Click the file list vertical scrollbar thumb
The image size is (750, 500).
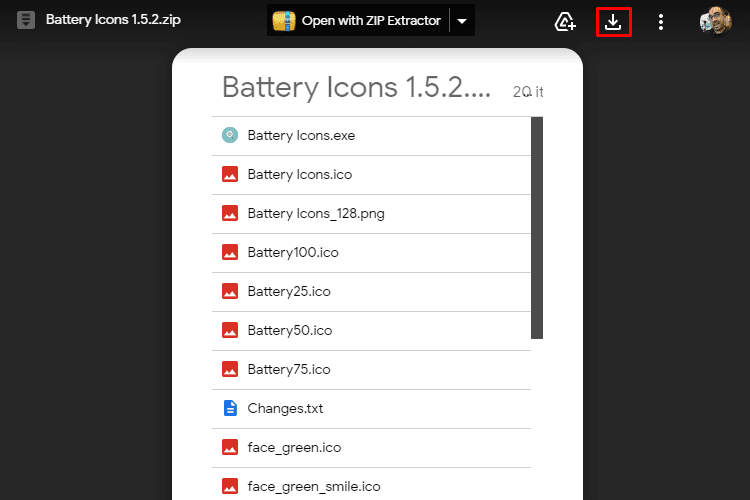click(537, 228)
